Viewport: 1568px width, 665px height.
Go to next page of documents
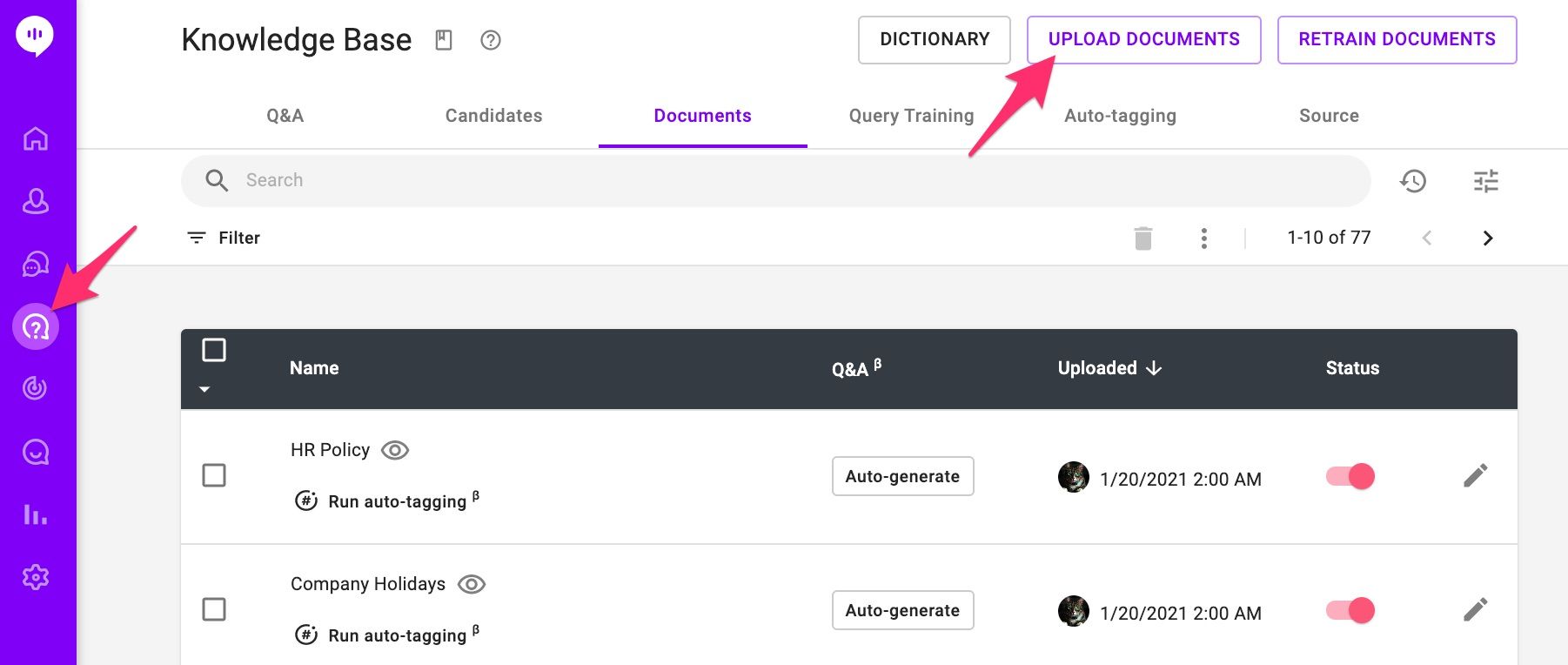tap(1487, 238)
